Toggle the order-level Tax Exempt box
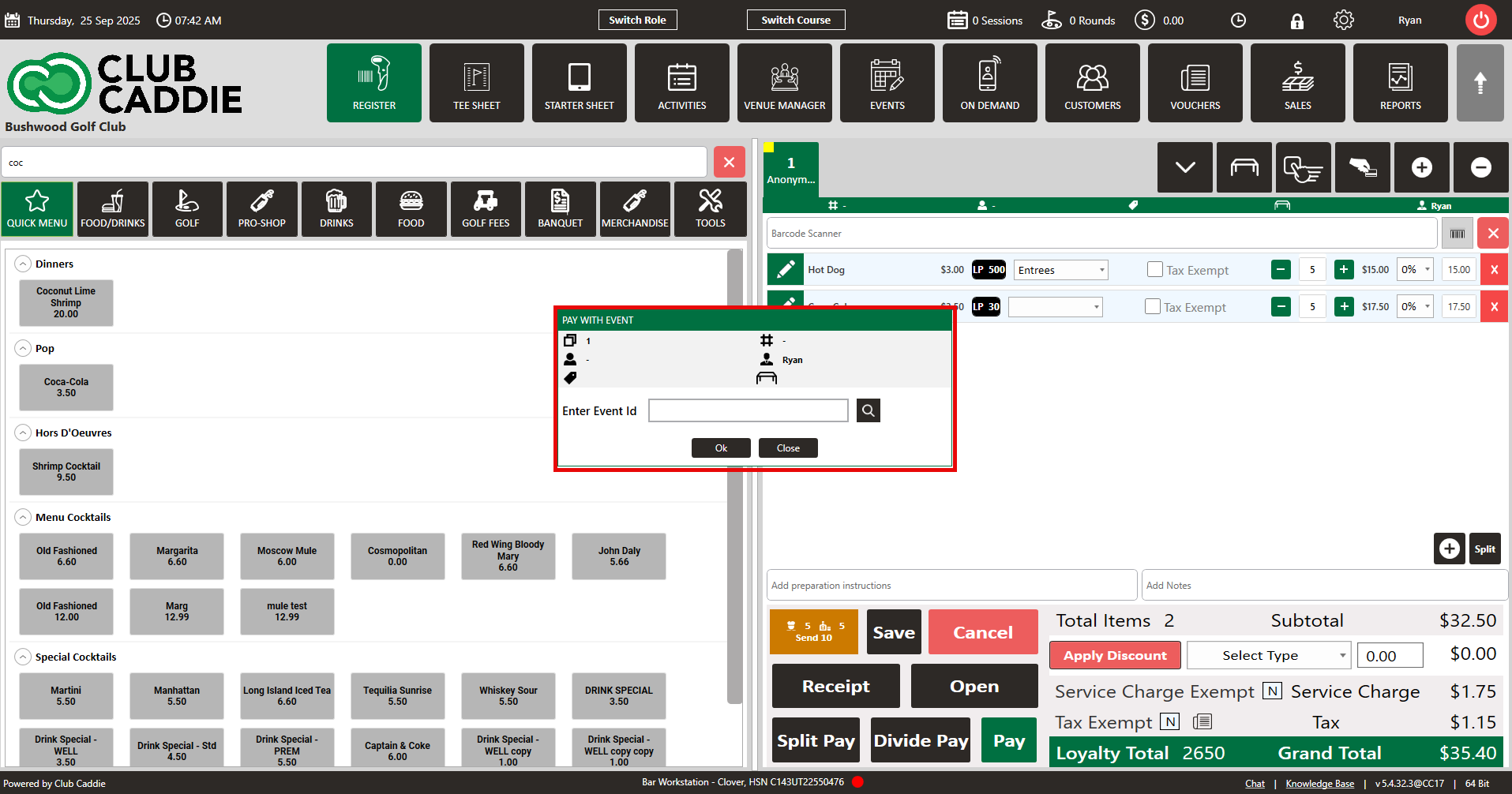This screenshot has height=794, width=1512. 1169,722
